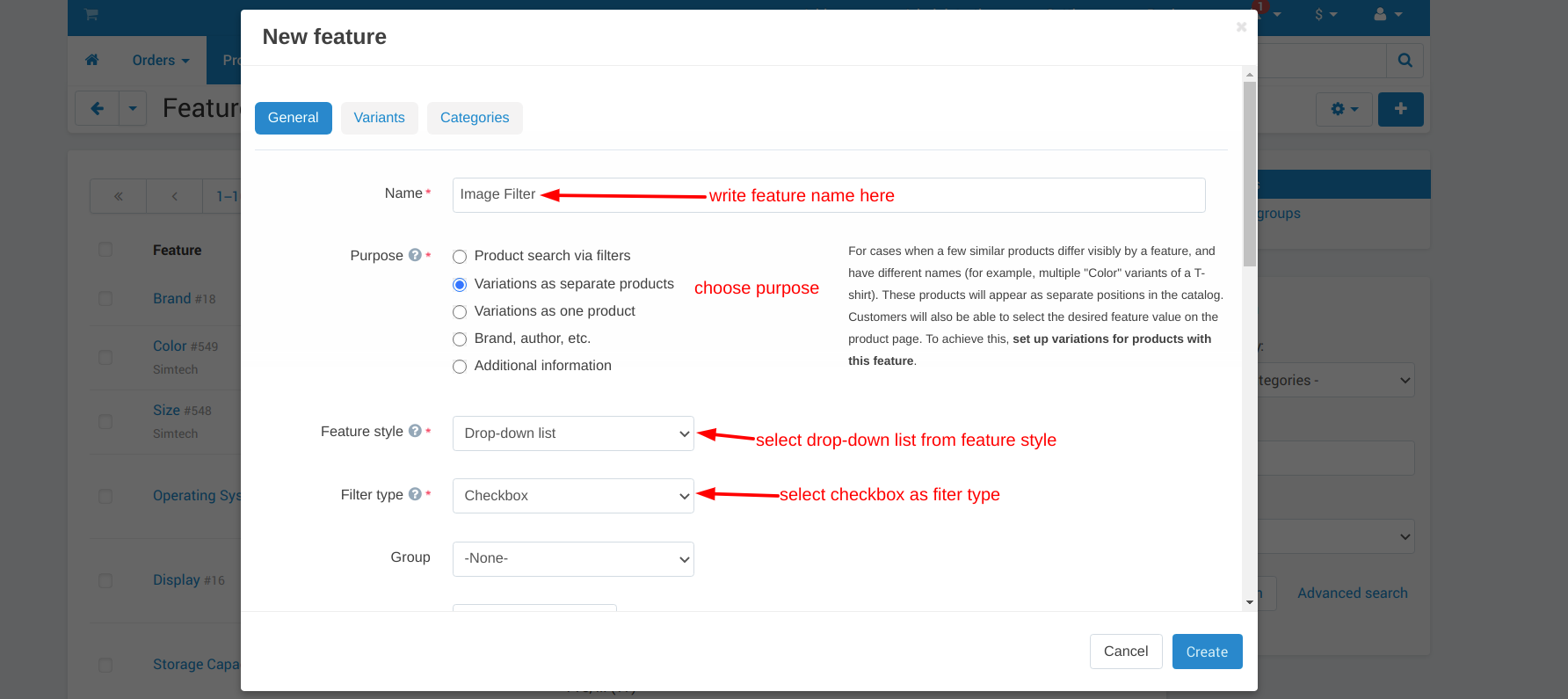Select 'Product search via filters' radio
1568x699 pixels.
coord(460,257)
